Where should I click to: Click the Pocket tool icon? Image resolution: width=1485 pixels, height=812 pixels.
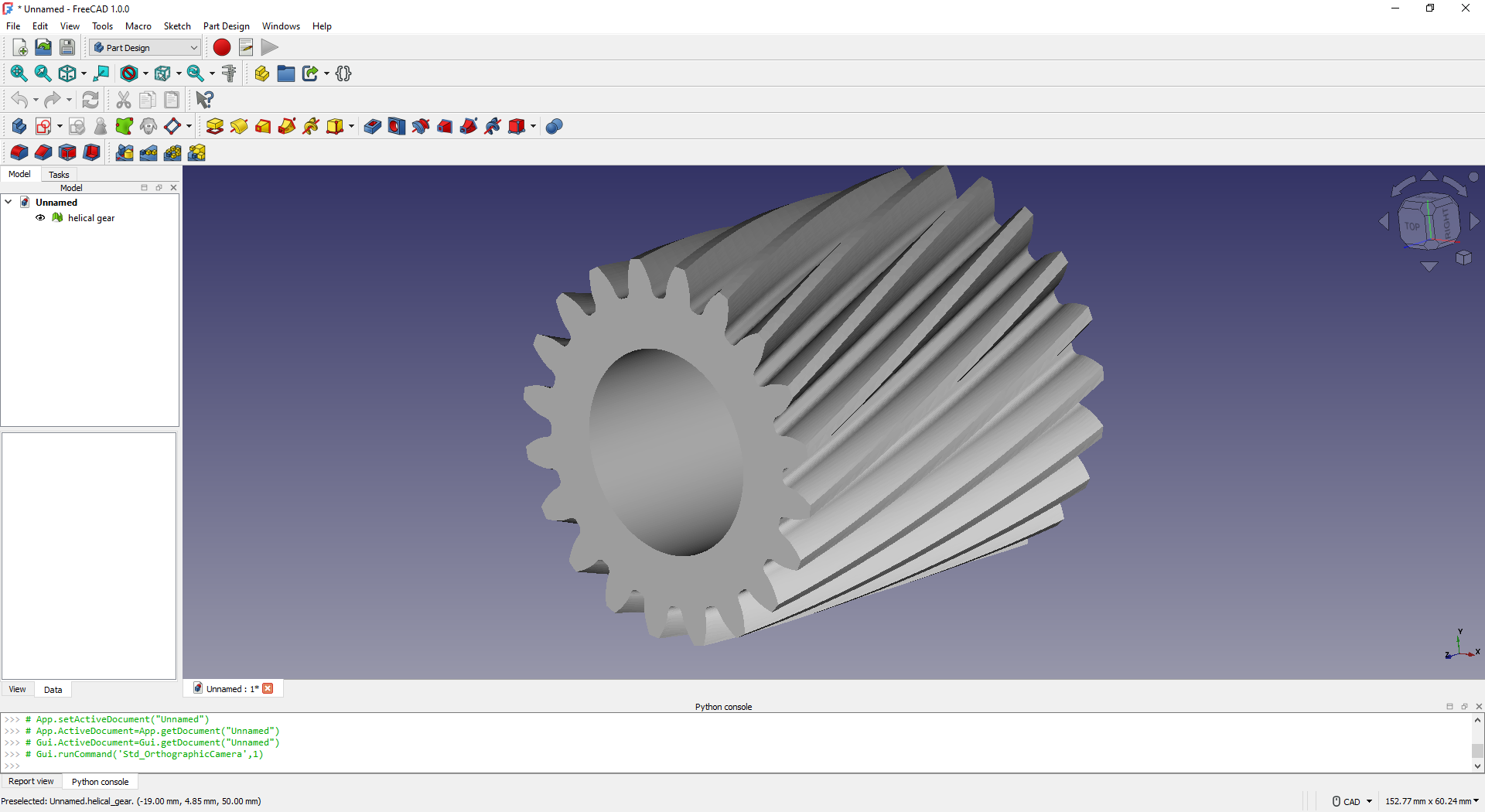coord(372,127)
